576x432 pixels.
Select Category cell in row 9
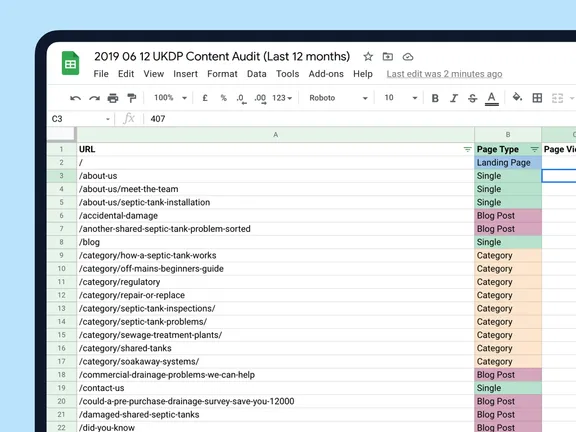pyautogui.click(x=508, y=255)
